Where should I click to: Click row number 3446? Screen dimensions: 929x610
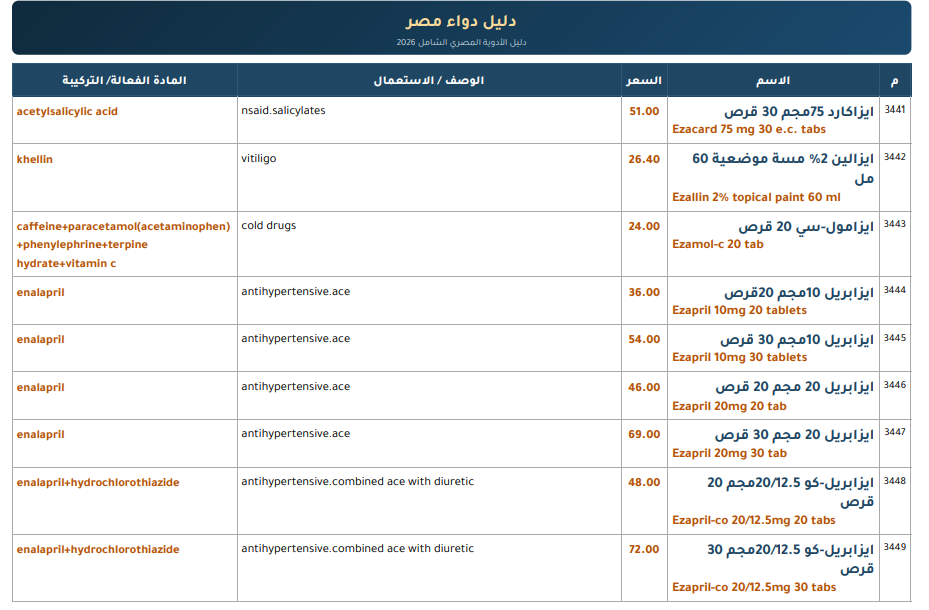point(895,385)
